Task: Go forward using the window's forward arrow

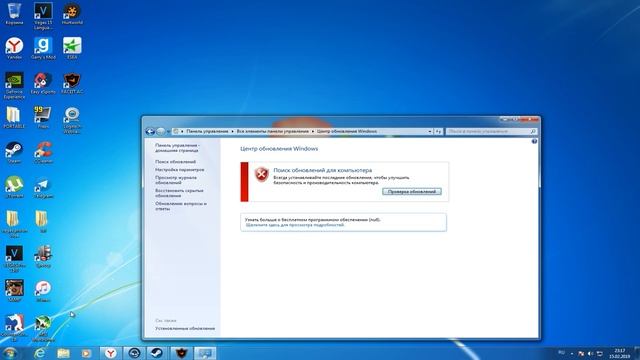Action: pos(160,131)
